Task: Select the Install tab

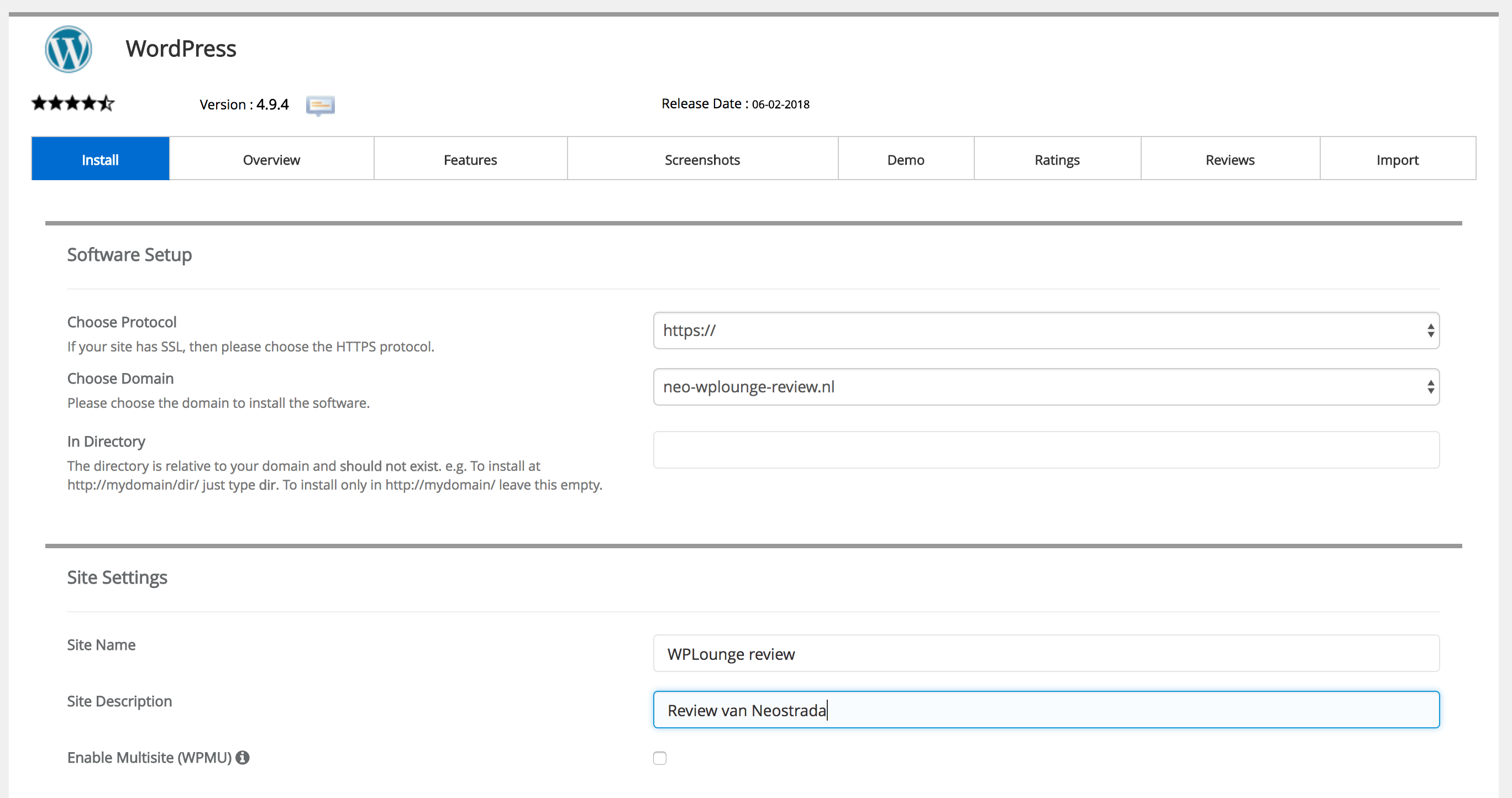Action: tap(101, 159)
